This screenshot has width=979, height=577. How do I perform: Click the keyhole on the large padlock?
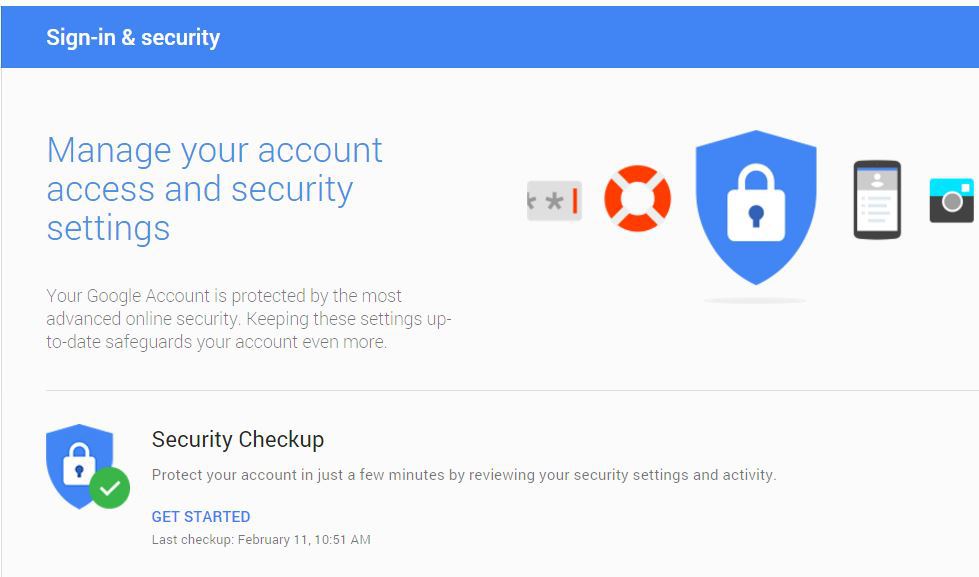pos(756,216)
